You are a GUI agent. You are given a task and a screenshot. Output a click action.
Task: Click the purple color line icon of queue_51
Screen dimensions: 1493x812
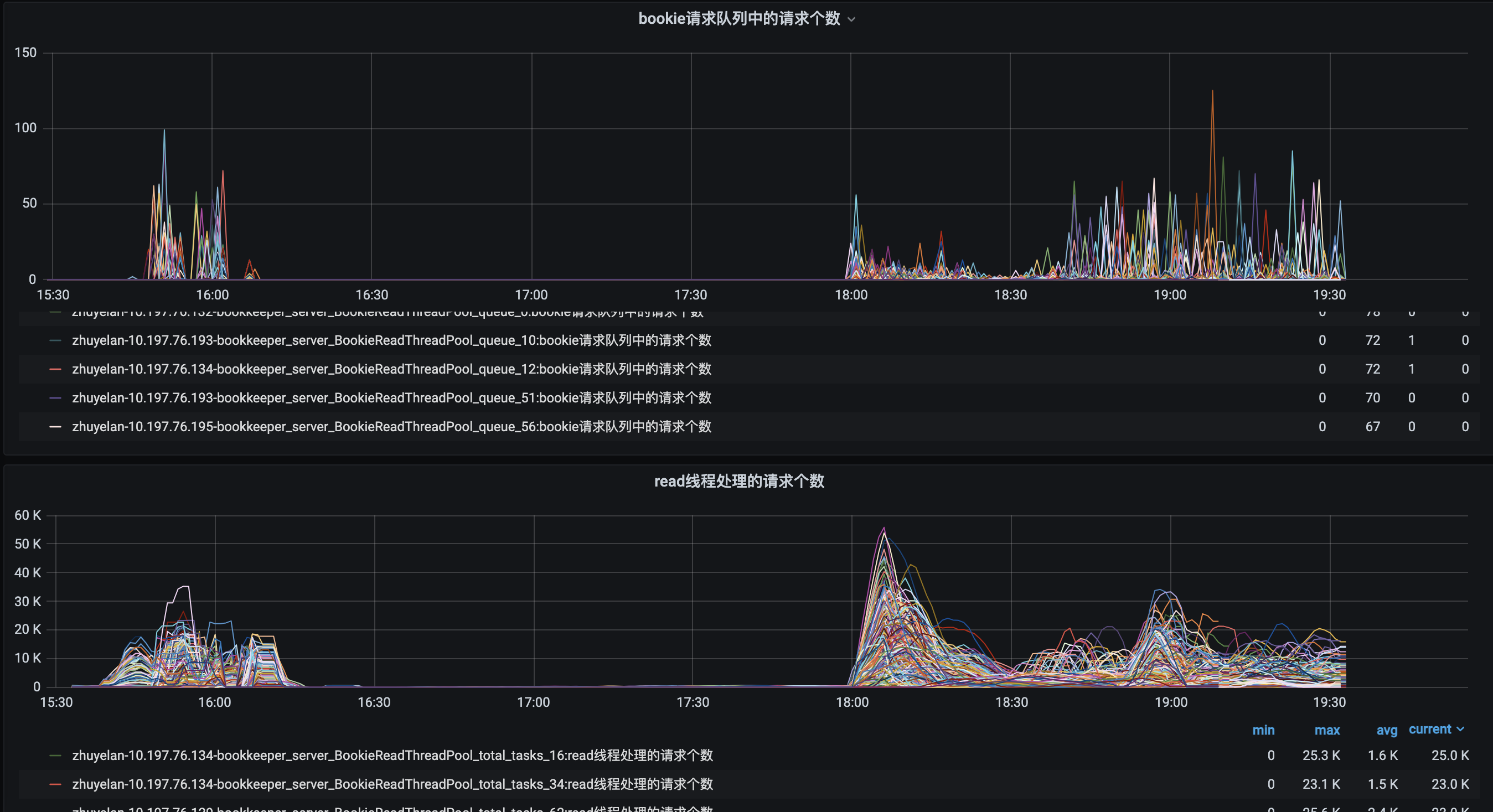pyautogui.click(x=56, y=397)
